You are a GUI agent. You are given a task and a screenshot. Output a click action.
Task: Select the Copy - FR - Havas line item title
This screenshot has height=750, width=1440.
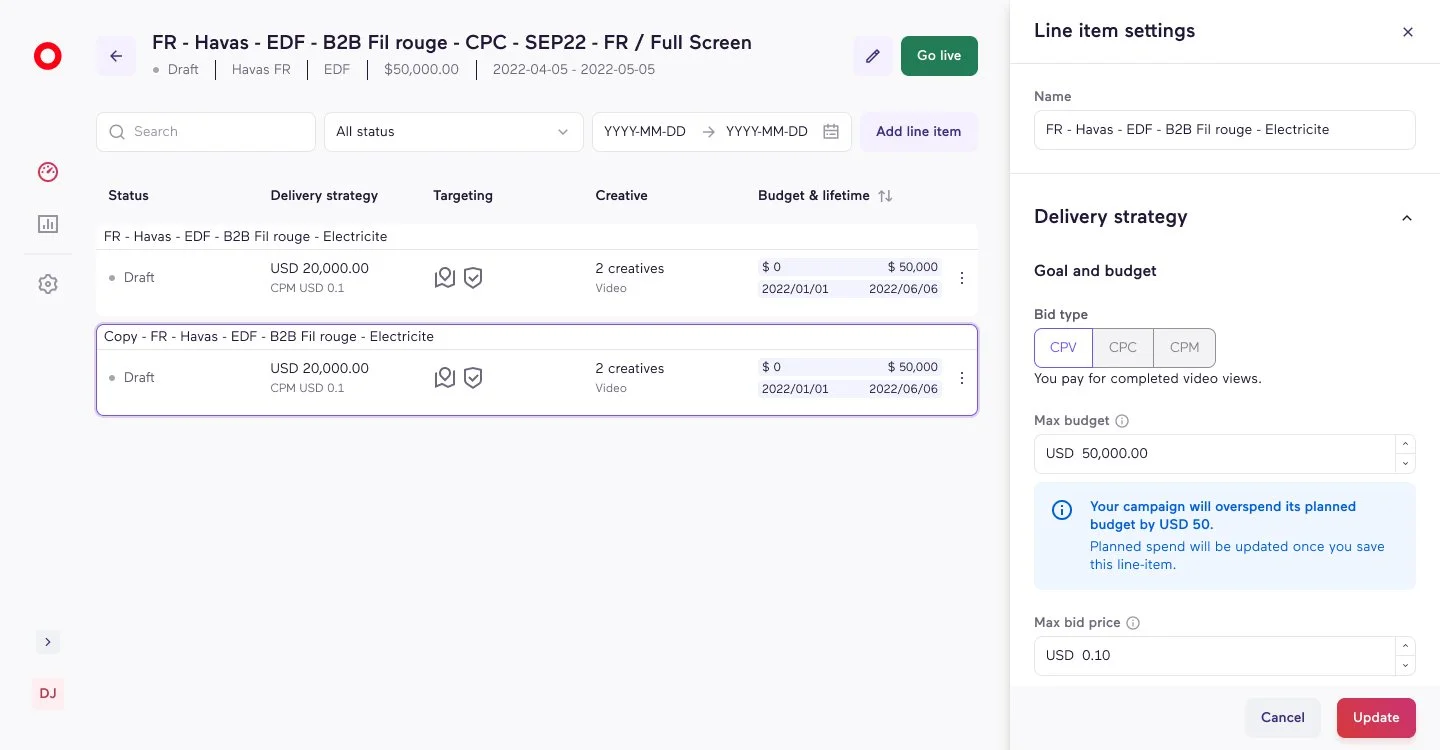pyautogui.click(x=269, y=336)
